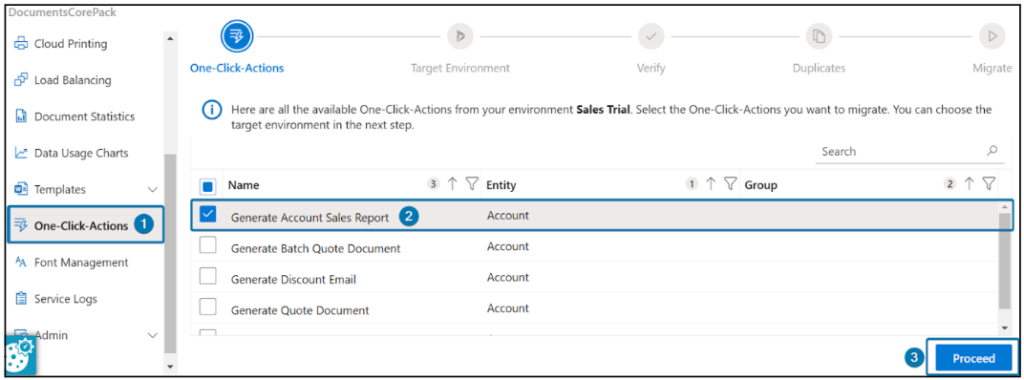Select the Generate Account Sales Report row text

coord(310,218)
